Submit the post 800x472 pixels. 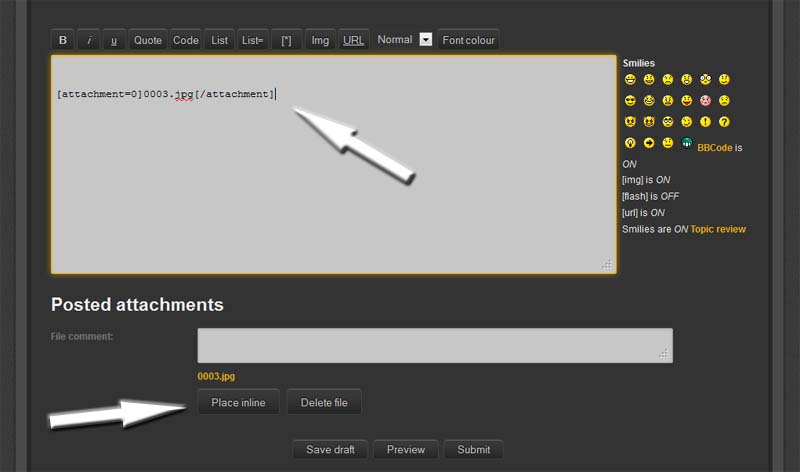coord(473,449)
